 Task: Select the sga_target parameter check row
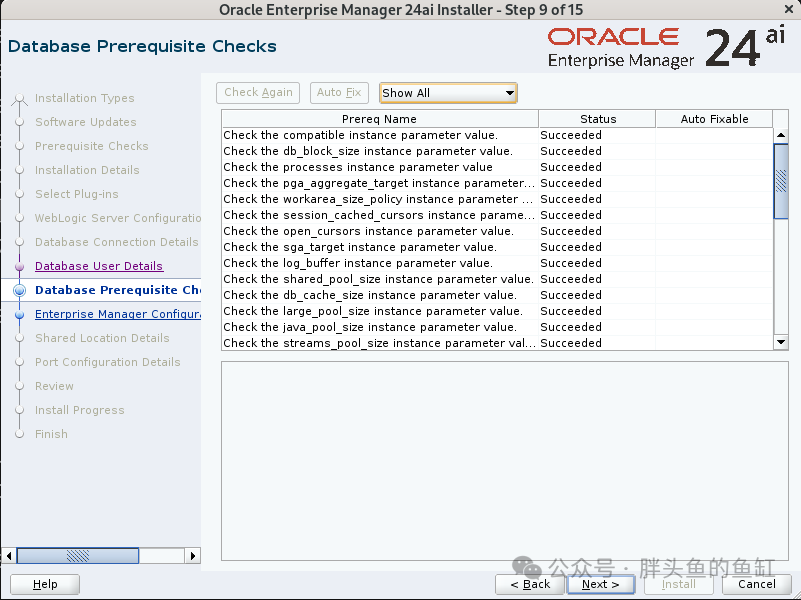coord(497,247)
